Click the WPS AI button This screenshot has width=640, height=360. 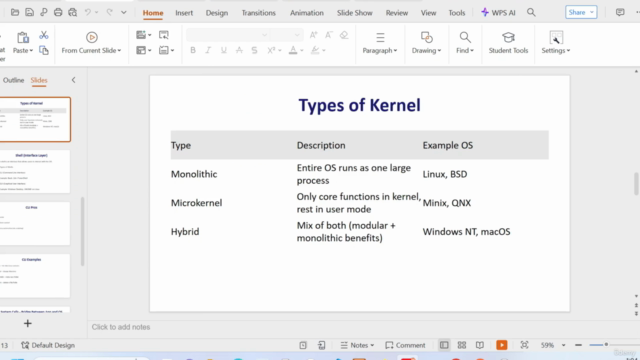click(x=498, y=13)
